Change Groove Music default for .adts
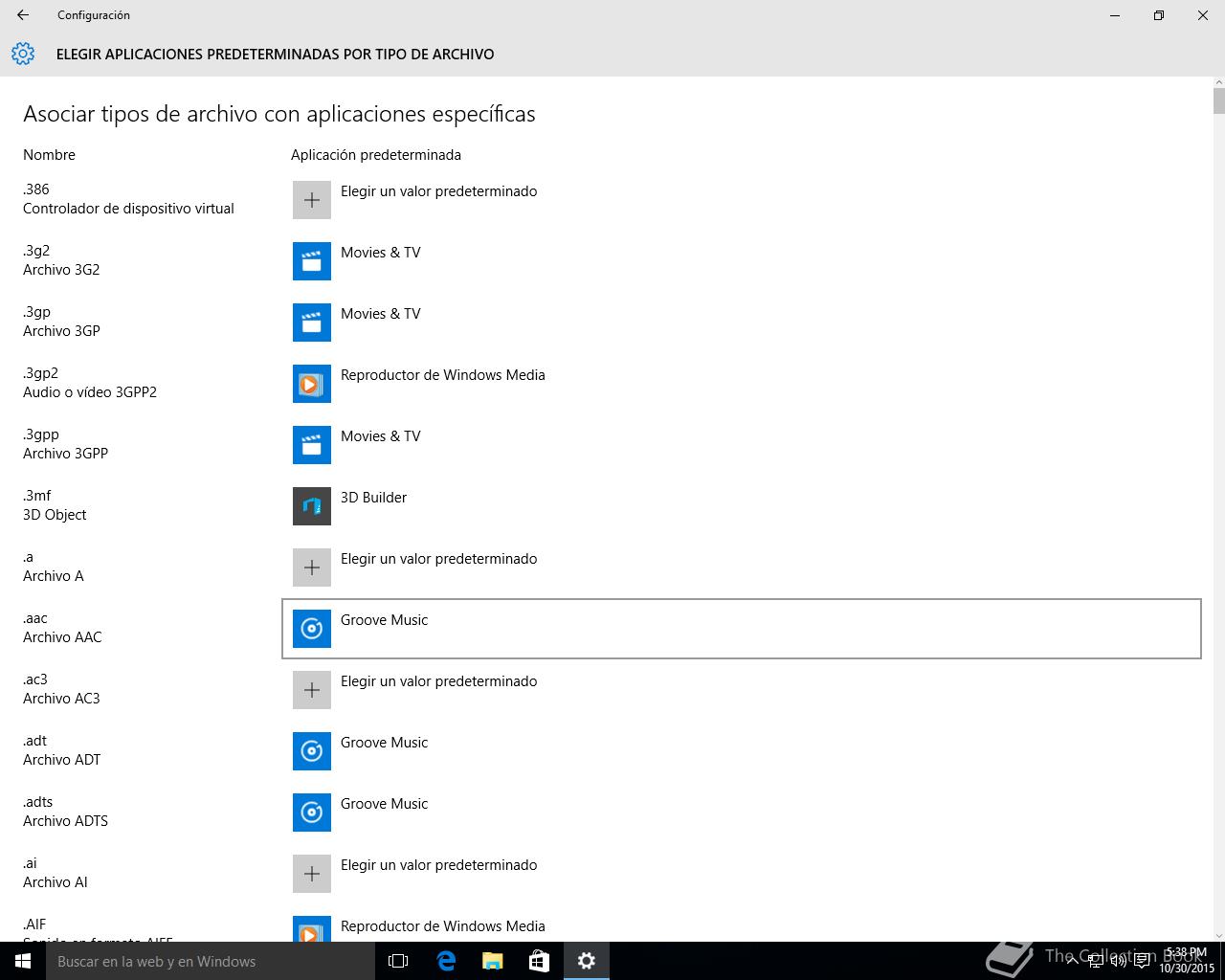The image size is (1225, 980). point(742,813)
